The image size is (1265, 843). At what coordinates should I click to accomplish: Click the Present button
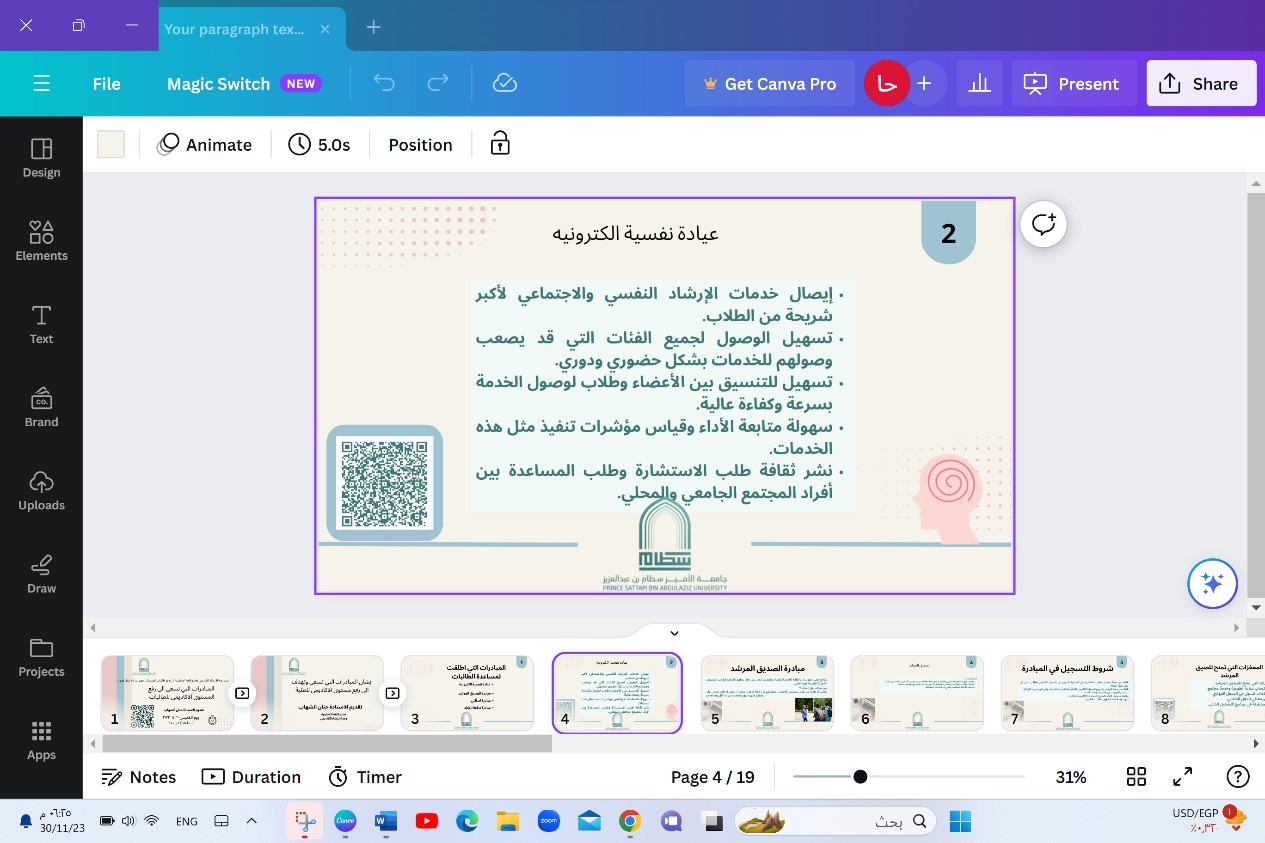click(1072, 84)
